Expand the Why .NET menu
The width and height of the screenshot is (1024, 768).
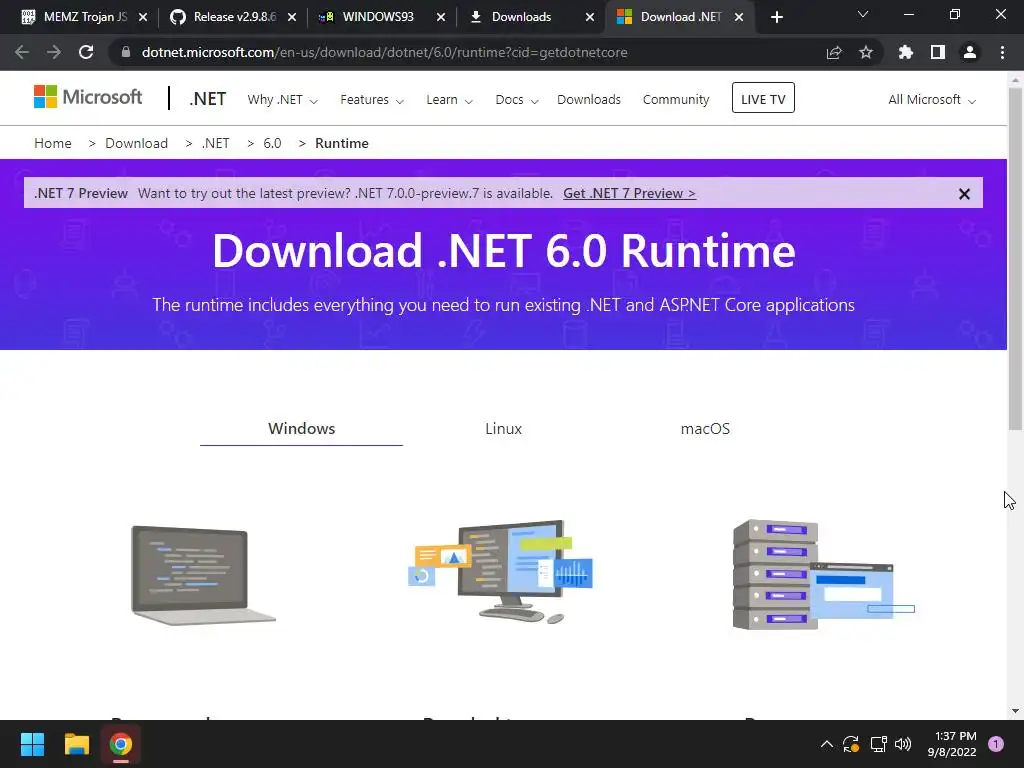point(282,100)
